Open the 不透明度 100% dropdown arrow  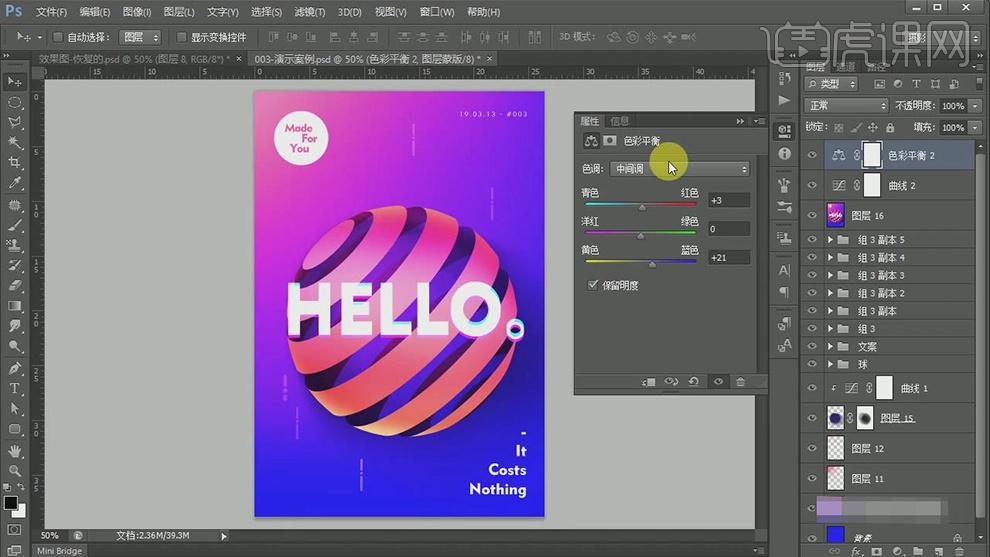(x=975, y=105)
